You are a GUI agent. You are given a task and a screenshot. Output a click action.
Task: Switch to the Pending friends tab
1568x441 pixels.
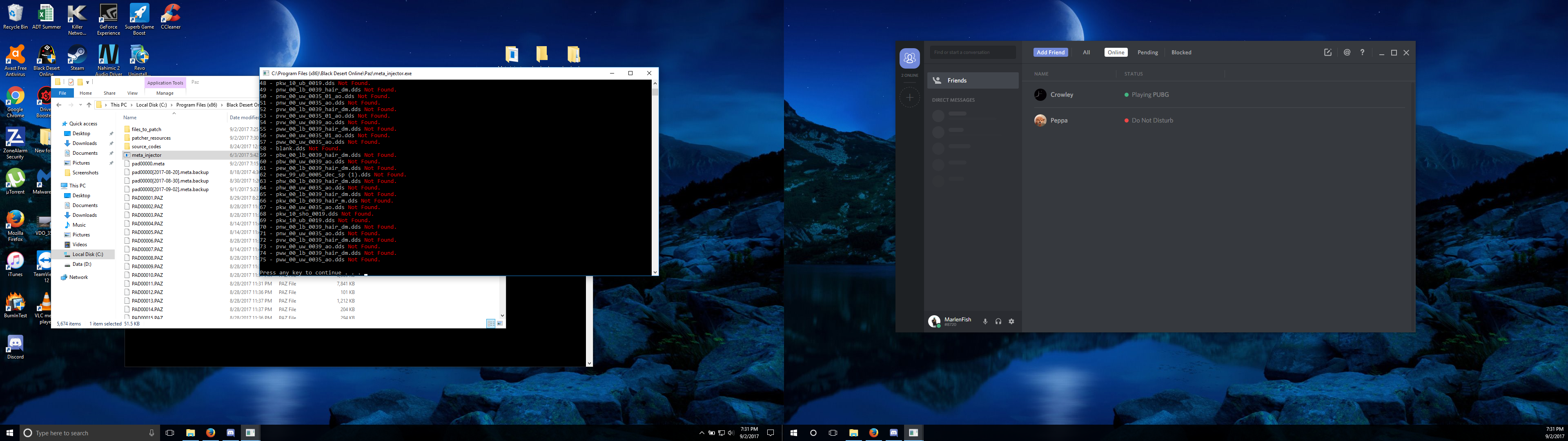tap(1147, 52)
